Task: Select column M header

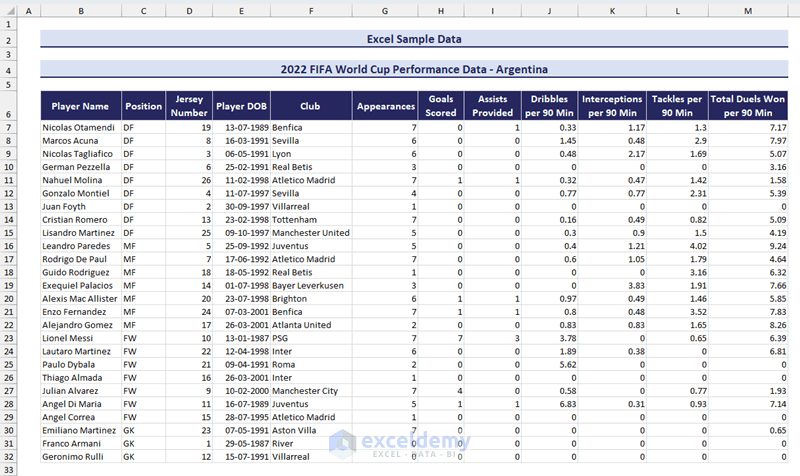Action: 748,11
